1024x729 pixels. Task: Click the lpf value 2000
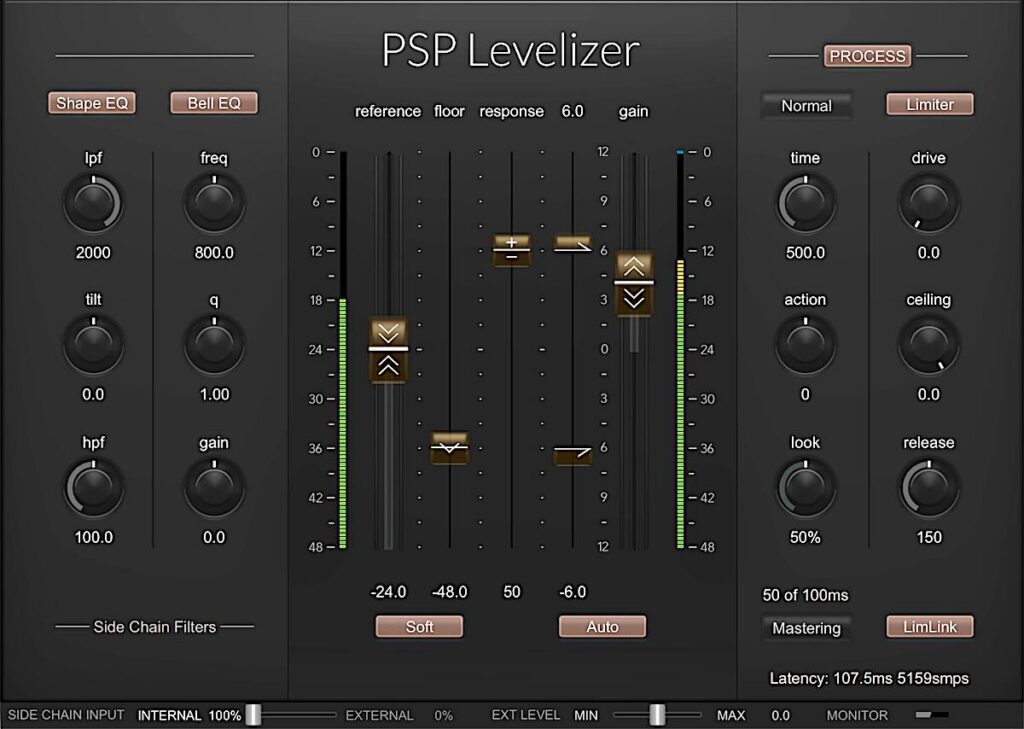pyautogui.click(x=93, y=253)
